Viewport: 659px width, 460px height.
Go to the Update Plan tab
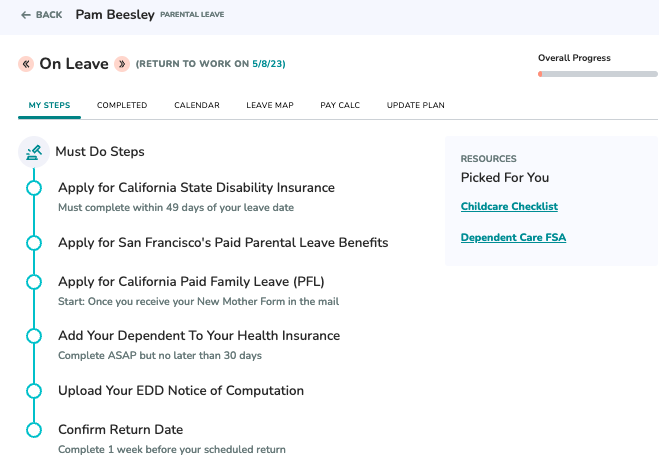pos(416,105)
